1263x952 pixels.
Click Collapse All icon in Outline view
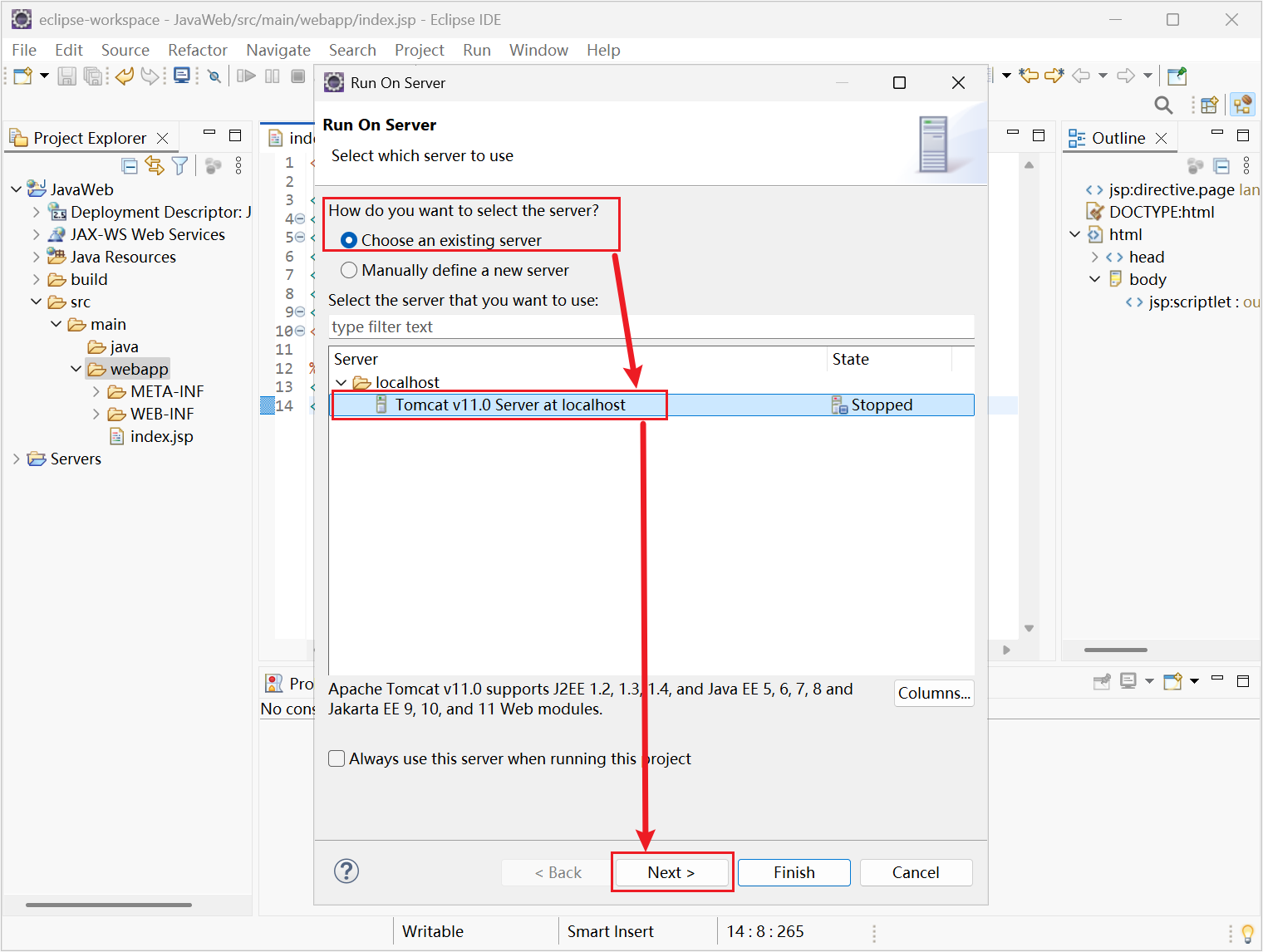[1221, 165]
